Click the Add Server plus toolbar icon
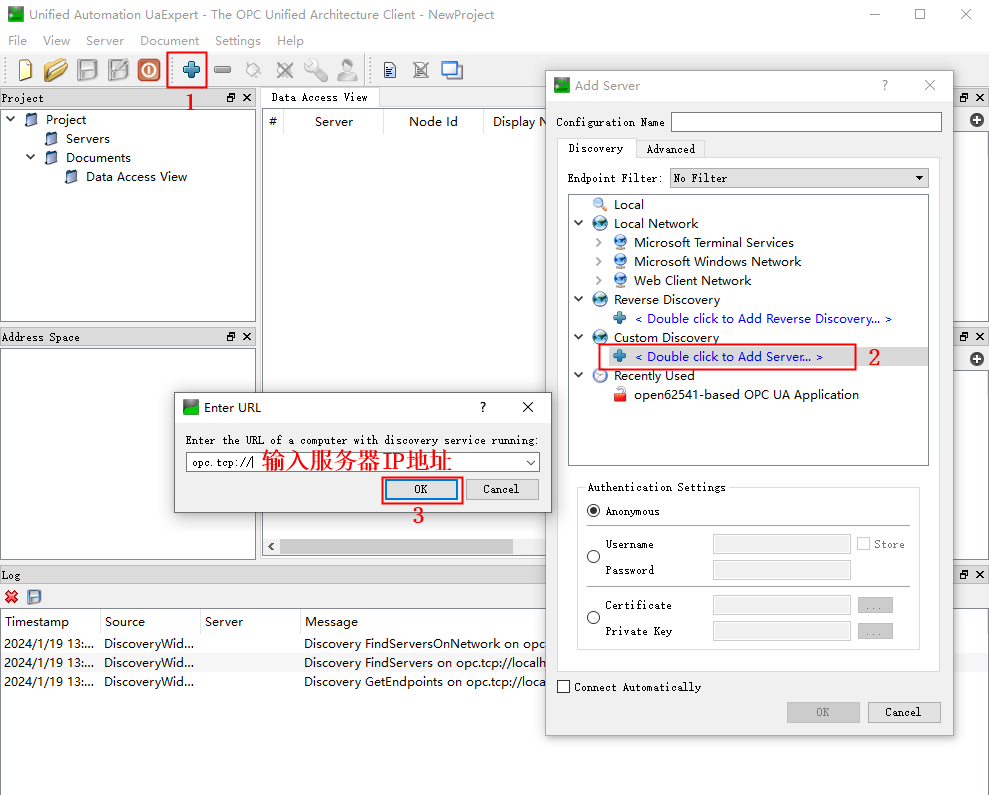989x795 pixels. click(190, 70)
